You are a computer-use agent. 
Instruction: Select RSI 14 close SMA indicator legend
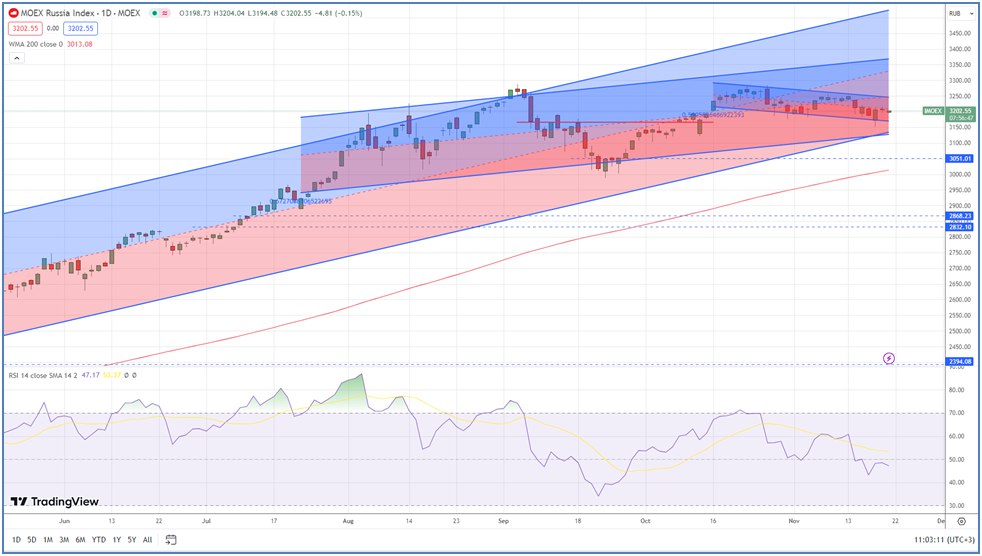(43, 375)
